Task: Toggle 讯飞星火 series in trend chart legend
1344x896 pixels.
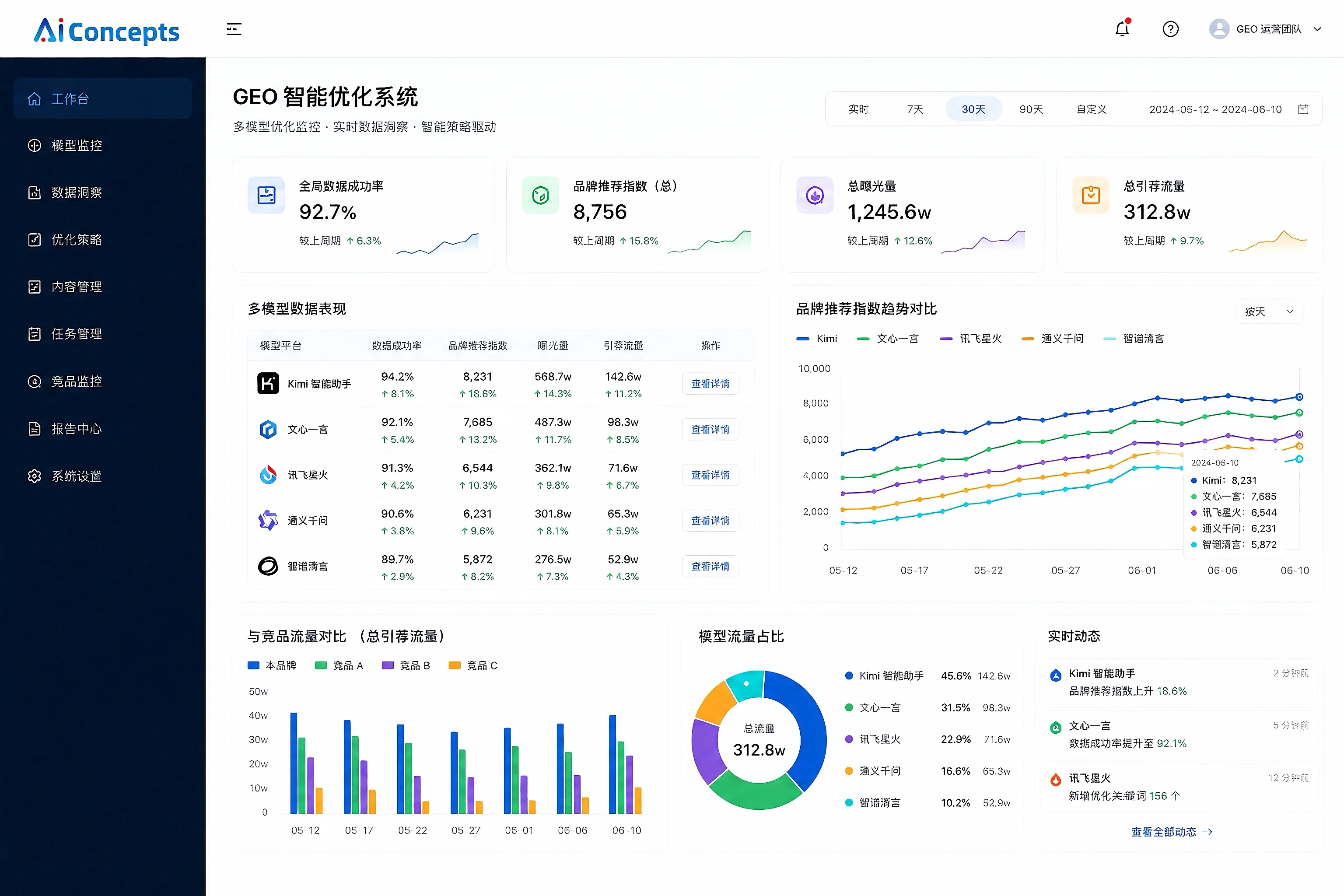Action: [x=971, y=339]
